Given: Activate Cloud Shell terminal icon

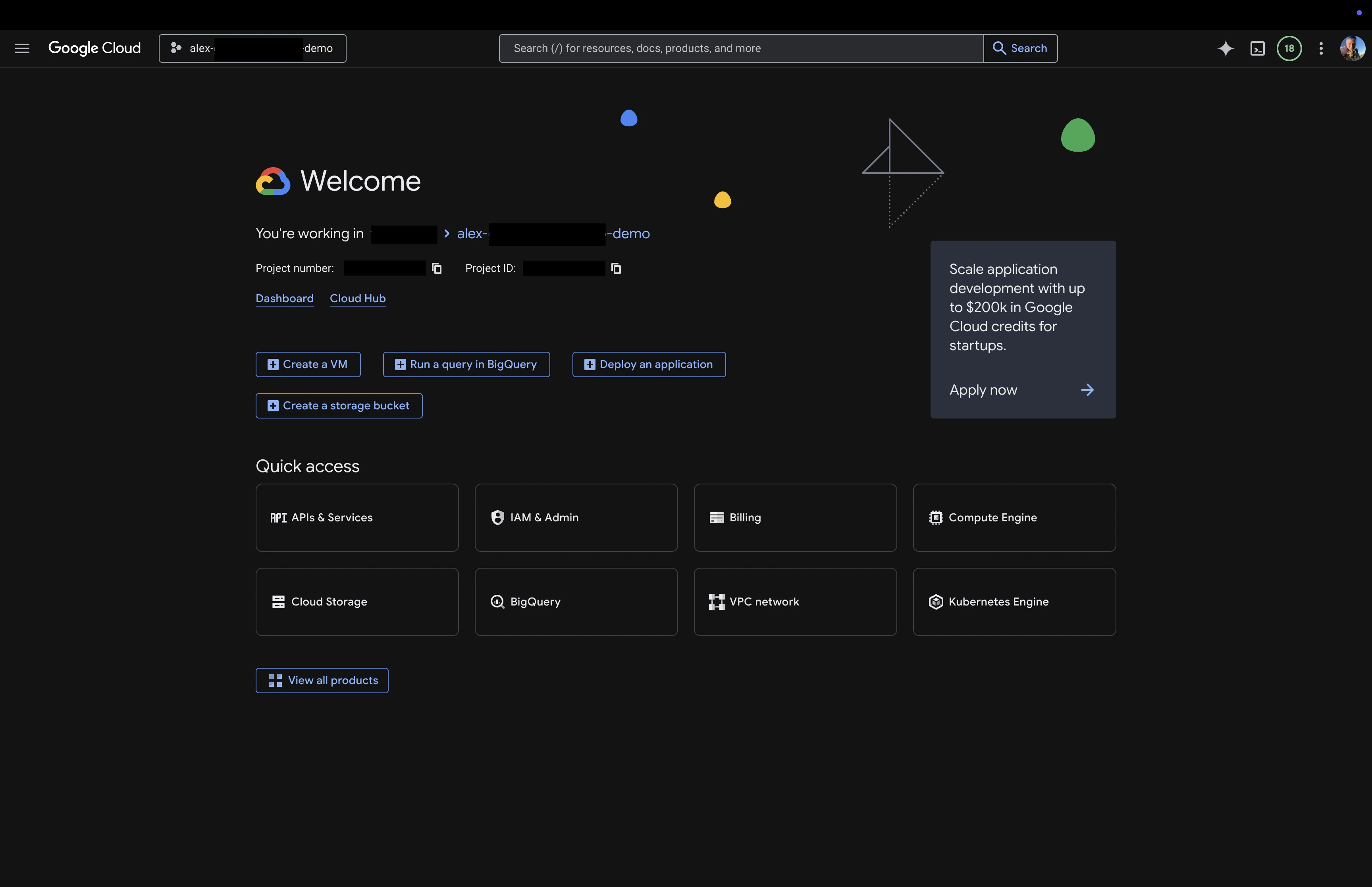Looking at the screenshot, I should 1257,48.
